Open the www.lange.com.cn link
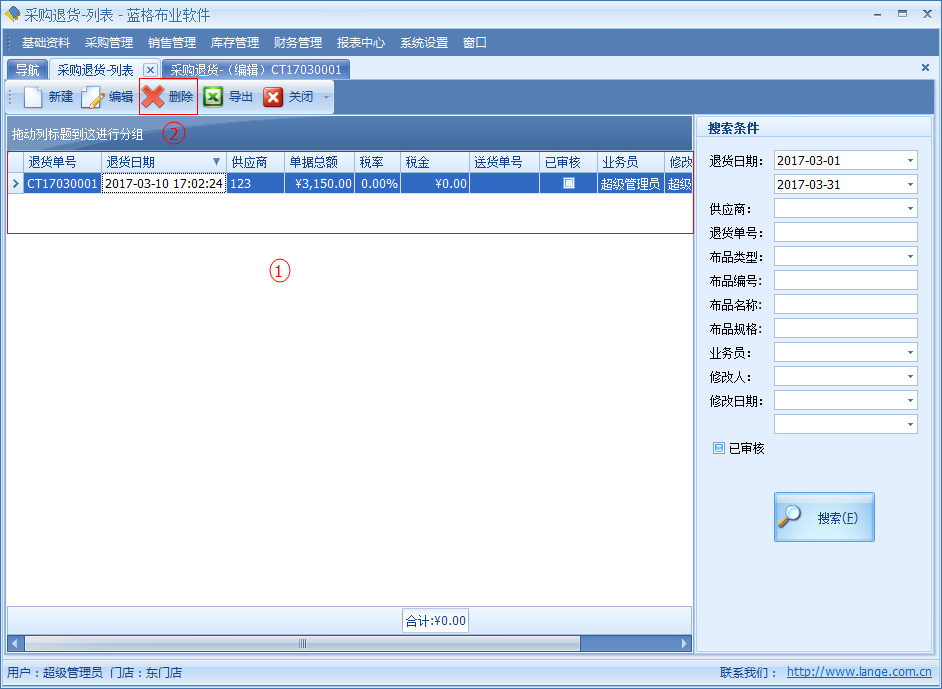 point(858,673)
